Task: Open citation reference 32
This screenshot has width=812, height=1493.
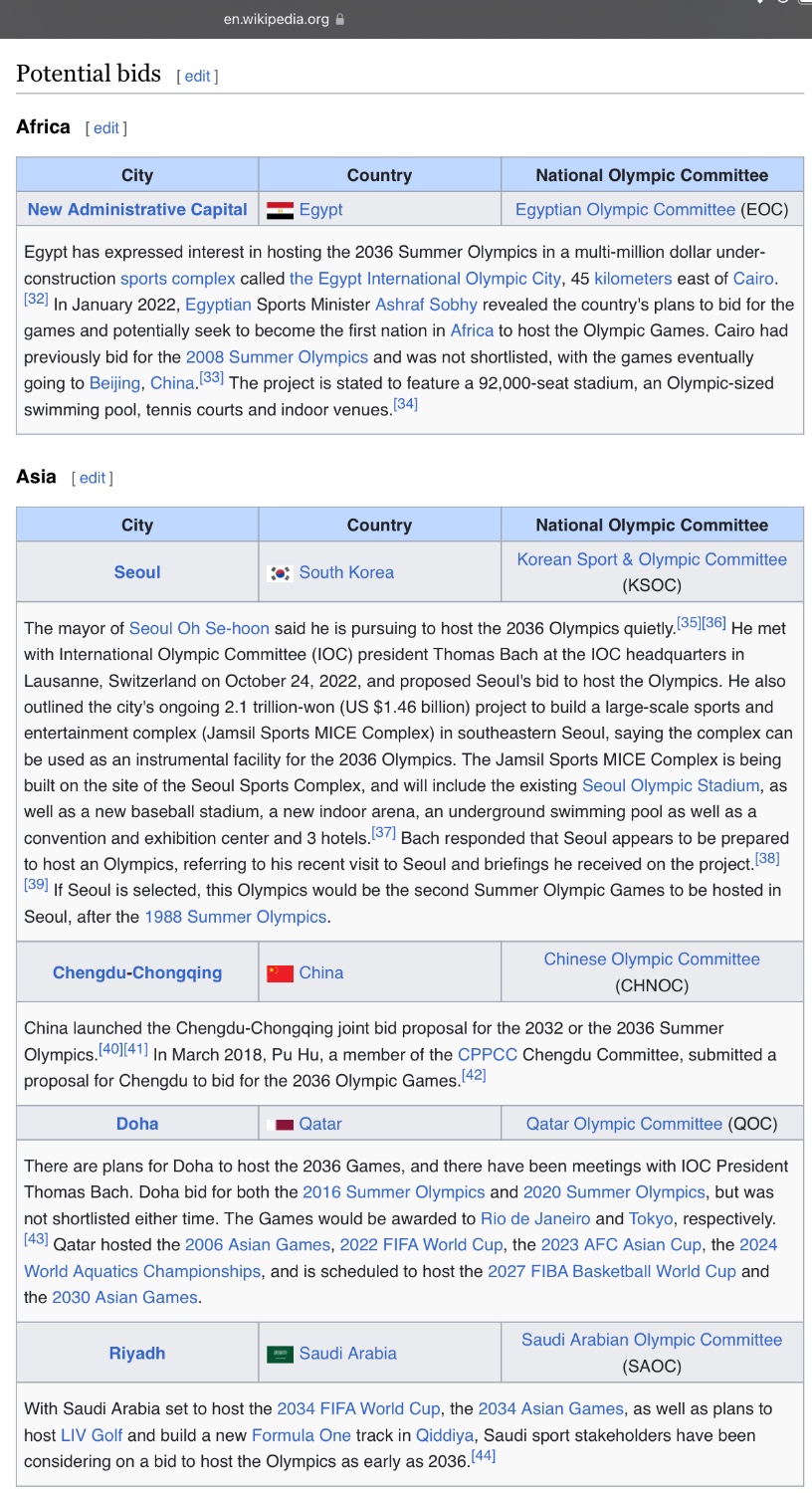Action: tap(36, 299)
